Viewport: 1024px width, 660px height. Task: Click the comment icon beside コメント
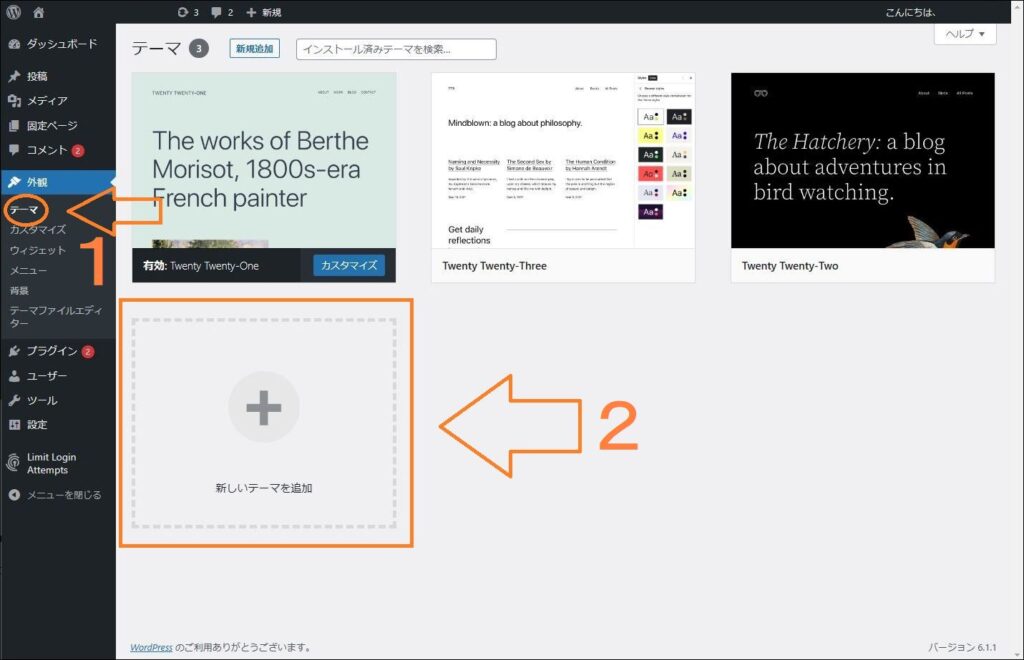(14, 149)
